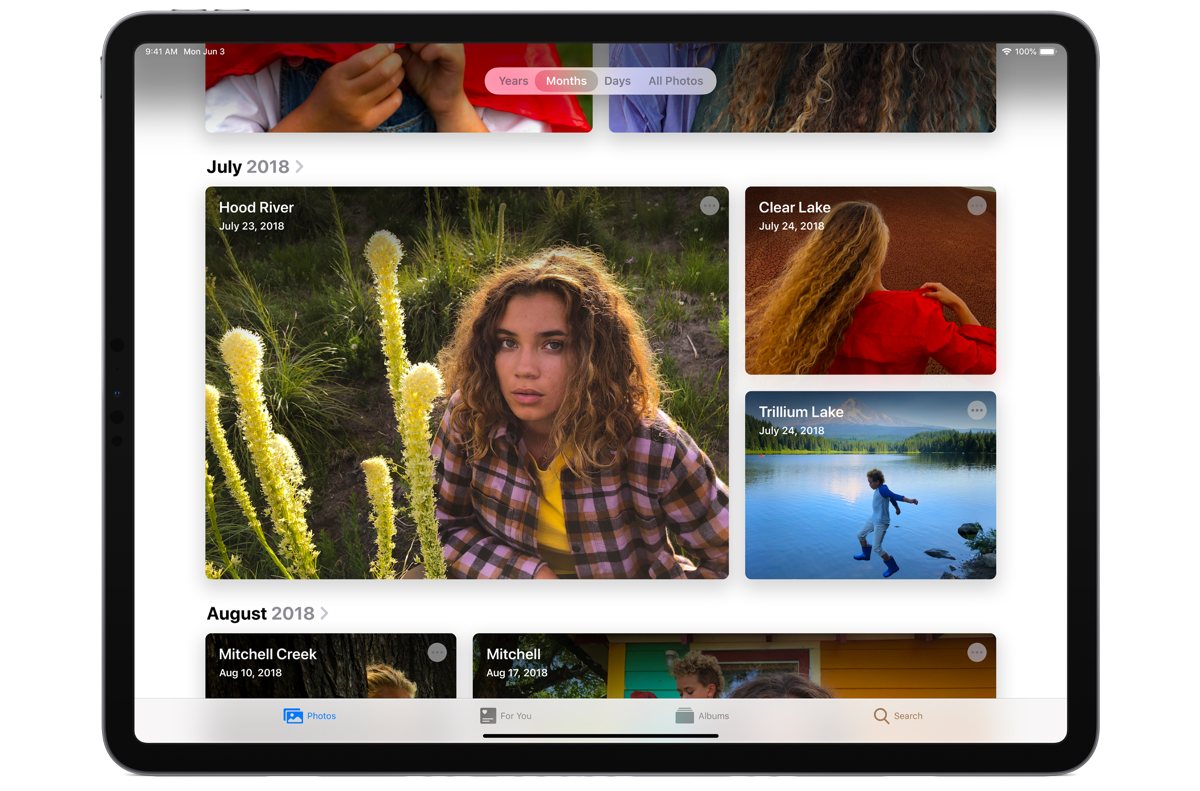Open the Albums tab icon
The image size is (1200, 791).
tap(684, 716)
